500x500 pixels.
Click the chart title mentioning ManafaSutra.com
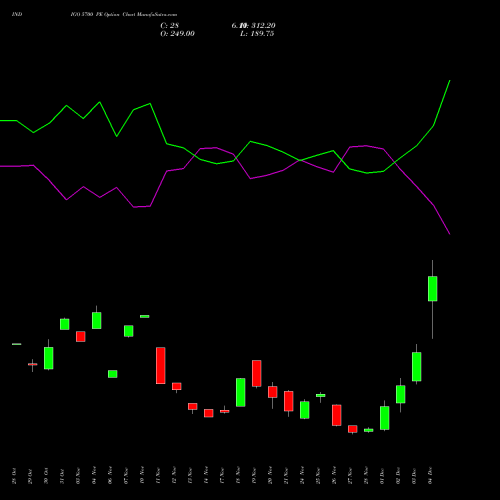click(124, 15)
